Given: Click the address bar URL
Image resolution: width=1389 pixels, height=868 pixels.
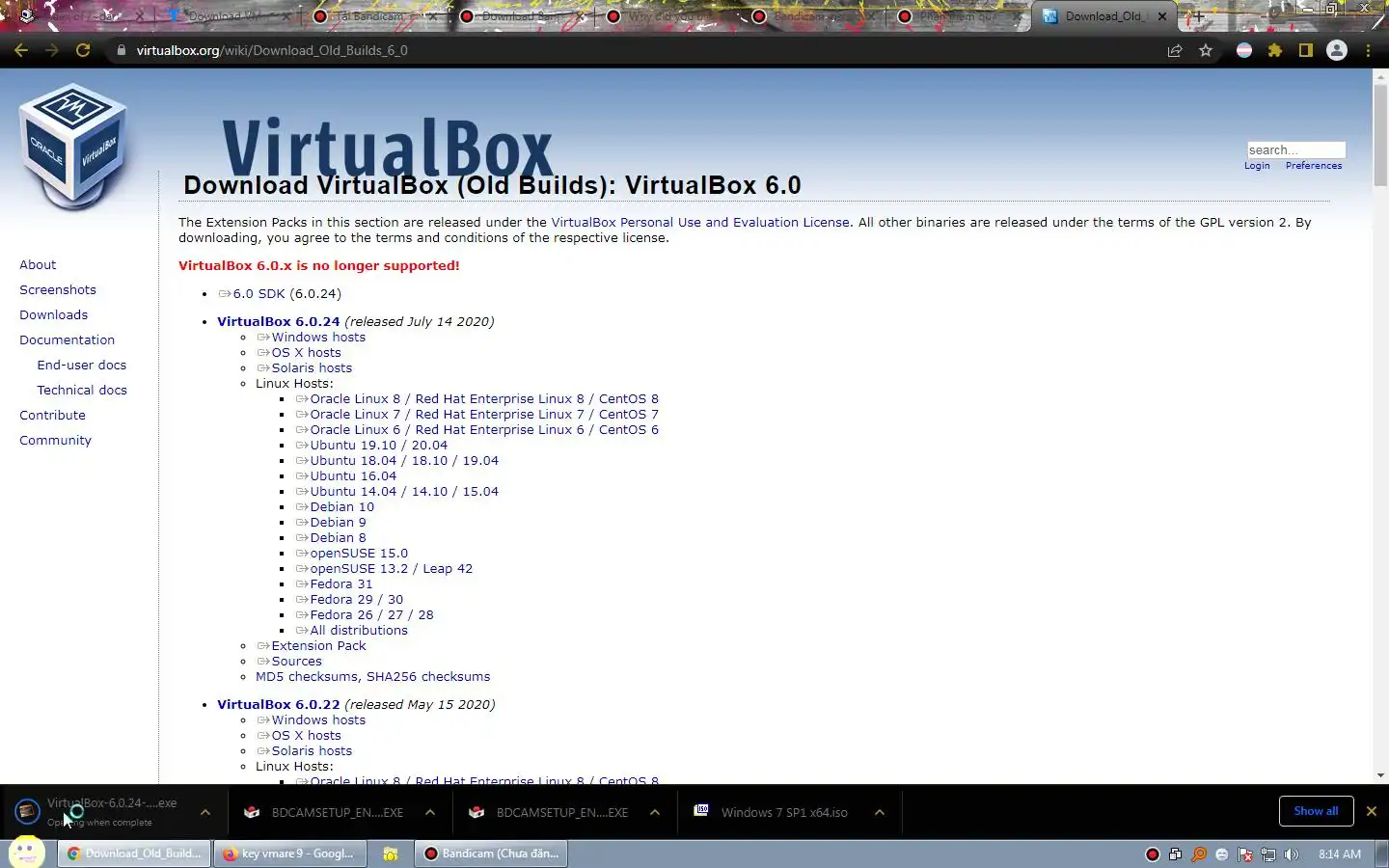Looking at the screenshot, I should click(272, 50).
